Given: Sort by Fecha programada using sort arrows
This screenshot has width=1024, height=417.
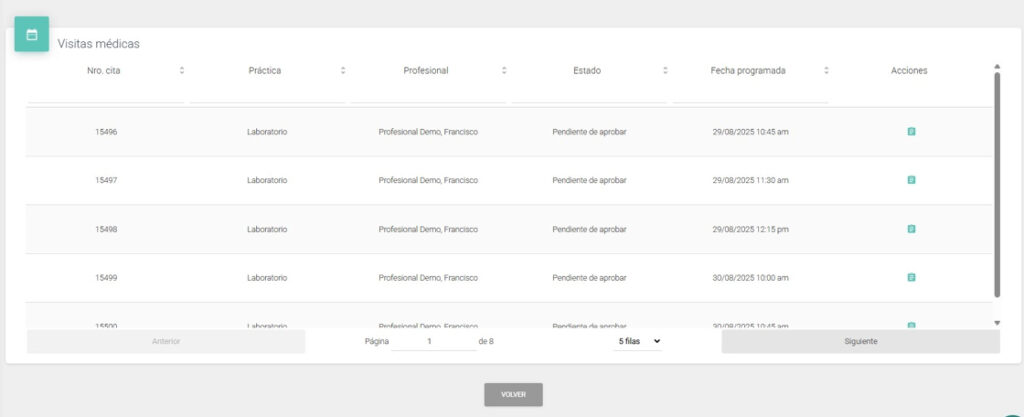Looking at the screenshot, I should 826,71.
